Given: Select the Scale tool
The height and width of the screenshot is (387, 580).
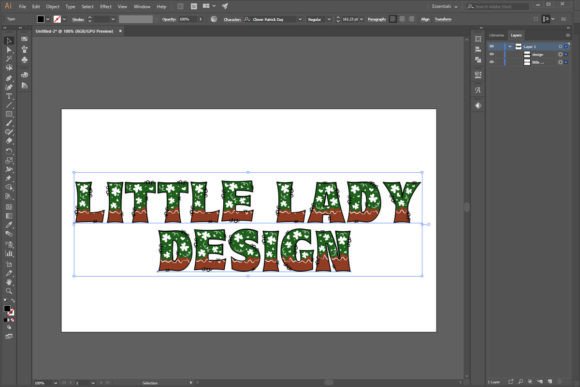Looking at the screenshot, I should (9, 161).
